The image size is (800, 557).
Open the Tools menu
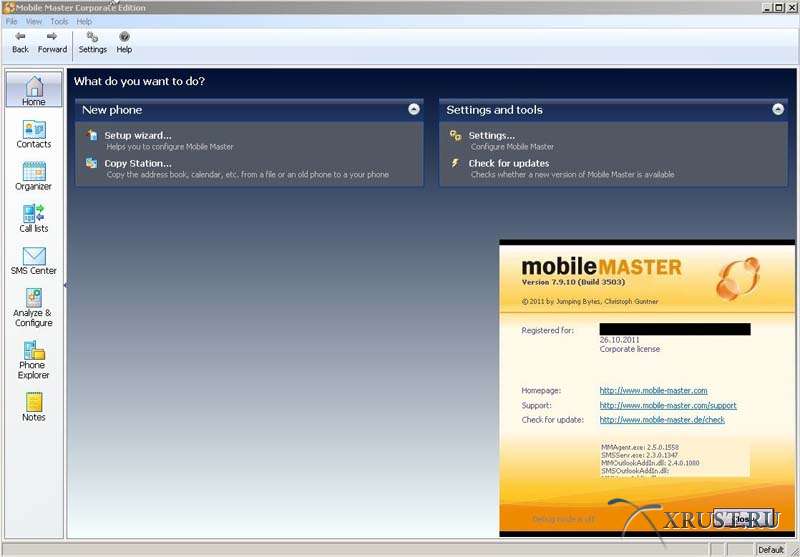pyautogui.click(x=59, y=21)
